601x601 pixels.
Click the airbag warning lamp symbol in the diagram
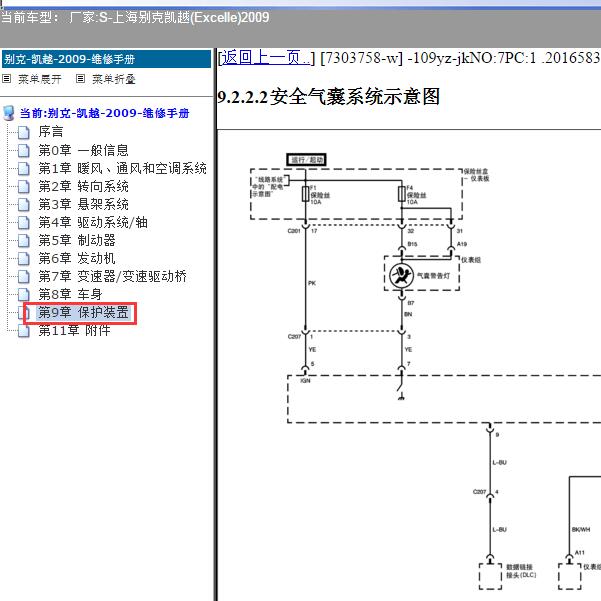(401, 275)
